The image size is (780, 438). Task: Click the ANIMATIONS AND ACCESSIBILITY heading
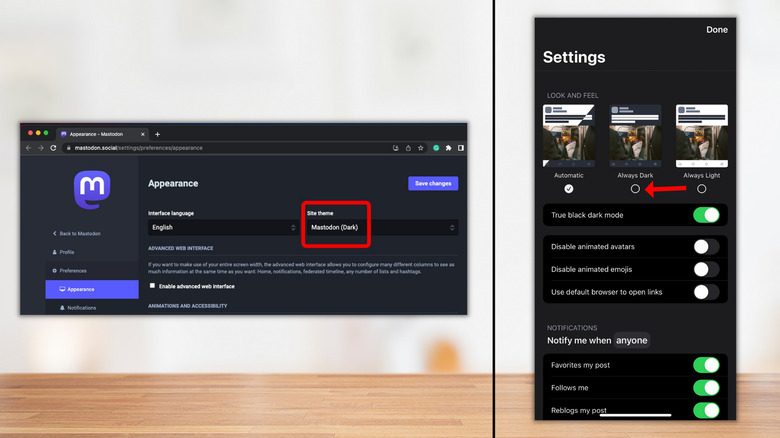pyautogui.click(x=188, y=306)
